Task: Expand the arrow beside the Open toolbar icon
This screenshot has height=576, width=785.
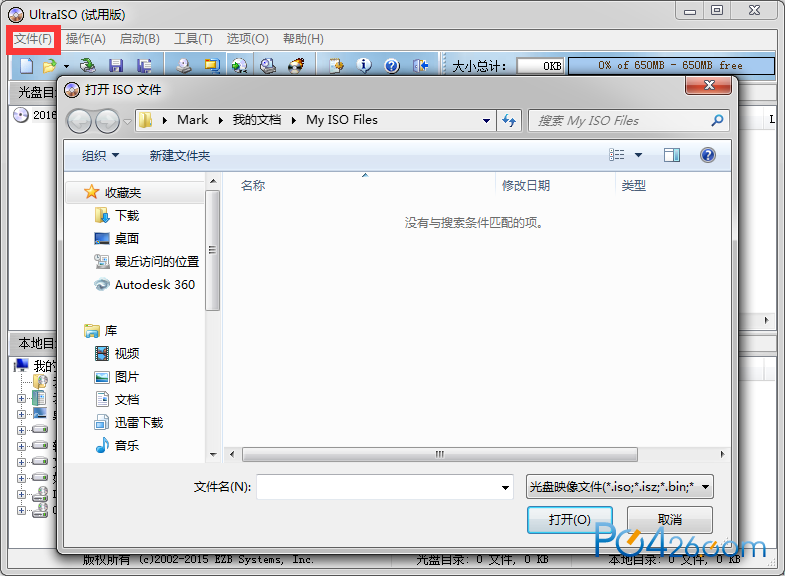Action: click(x=66, y=66)
